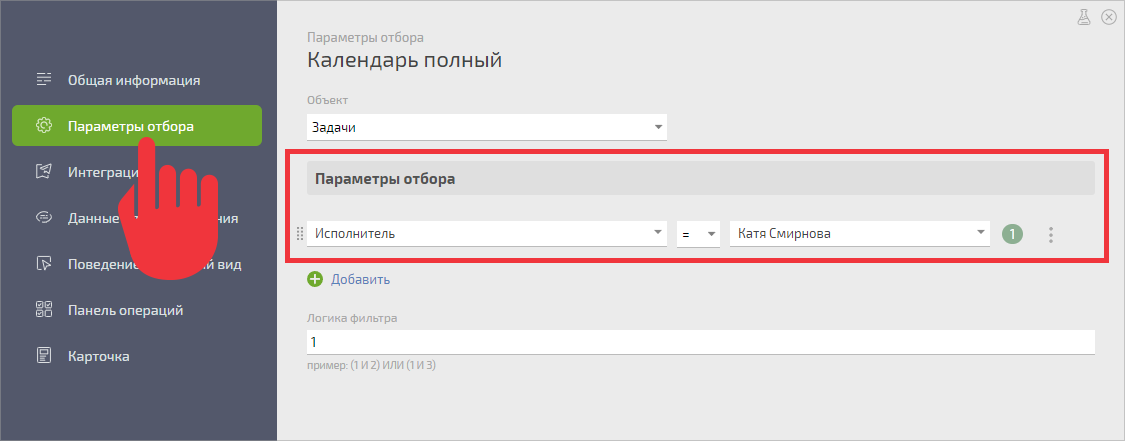Open the Катя Смирнова value dropdown

tap(860, 234)
